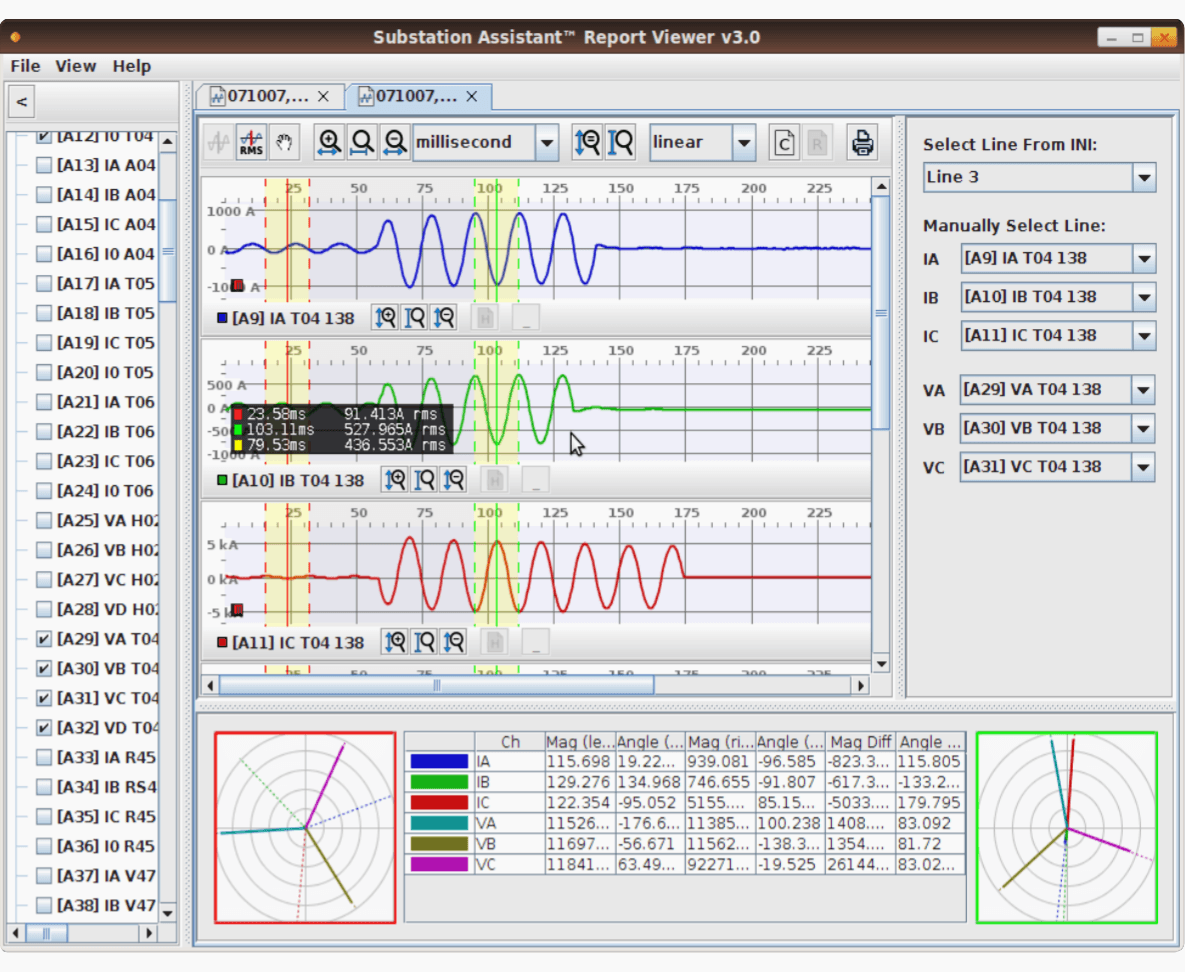This screenshot has width=1185, height=972.
Task: Click main toolbar vertical zoom fit icon
Action: pos(620,142)
